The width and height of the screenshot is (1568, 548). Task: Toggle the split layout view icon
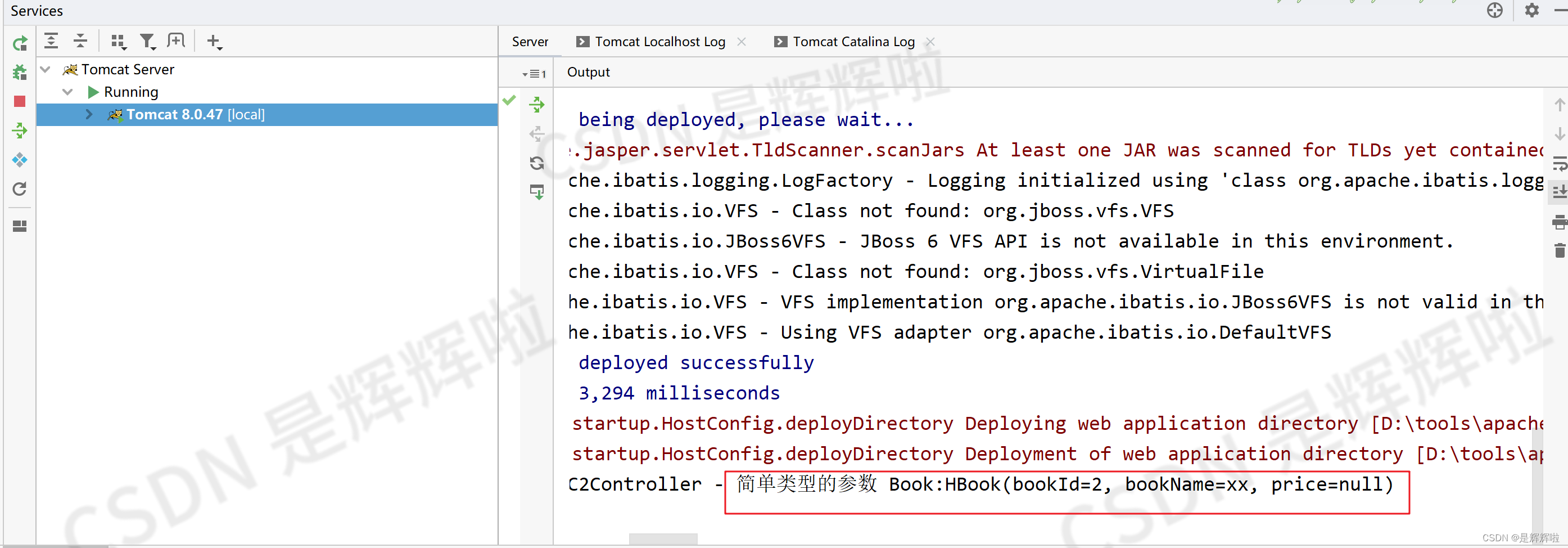click(x=20, y=226)
